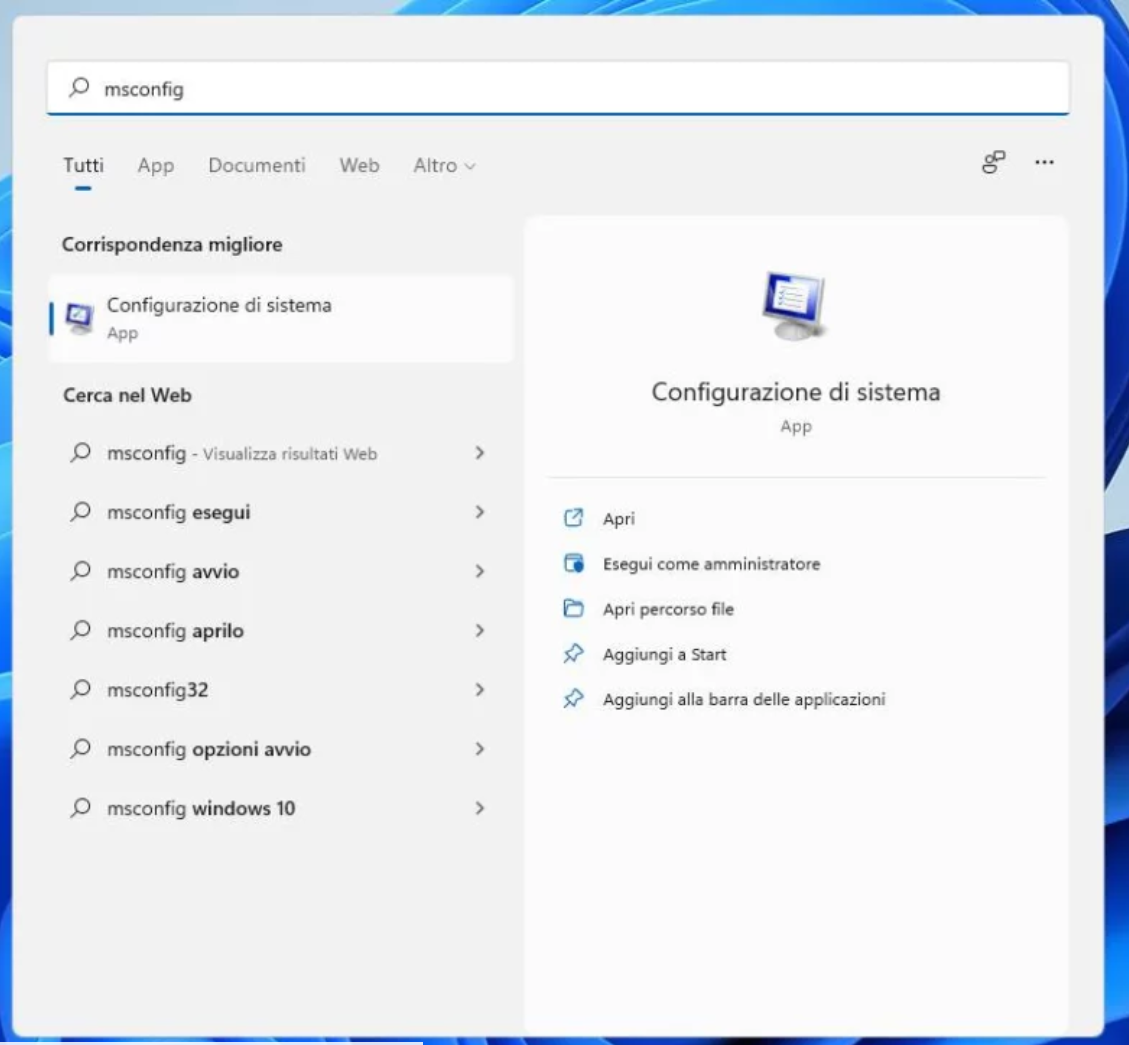Select suggestion msconfig aprilo
This screenshot has height=1045, width=1129.
point(281,631)
